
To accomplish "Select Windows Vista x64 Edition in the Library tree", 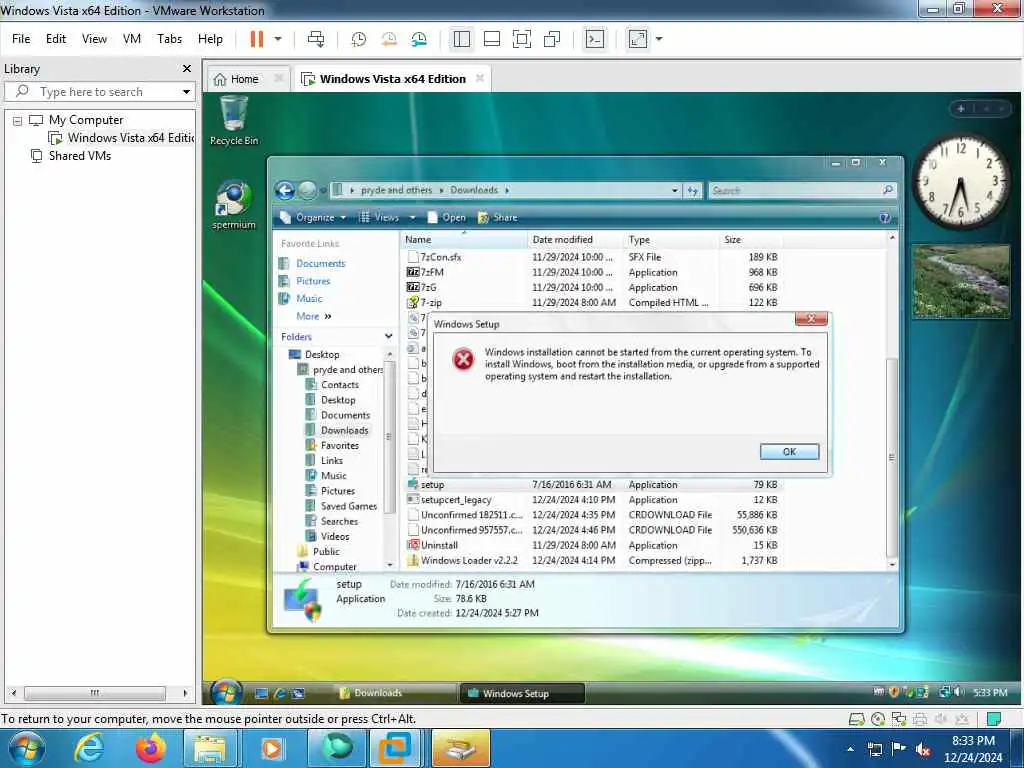I will 123,138.
